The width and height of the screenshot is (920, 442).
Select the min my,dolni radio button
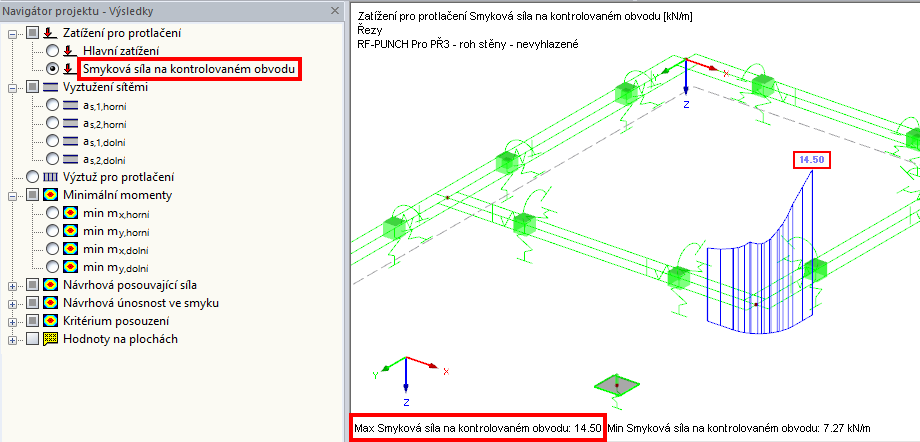53,266
